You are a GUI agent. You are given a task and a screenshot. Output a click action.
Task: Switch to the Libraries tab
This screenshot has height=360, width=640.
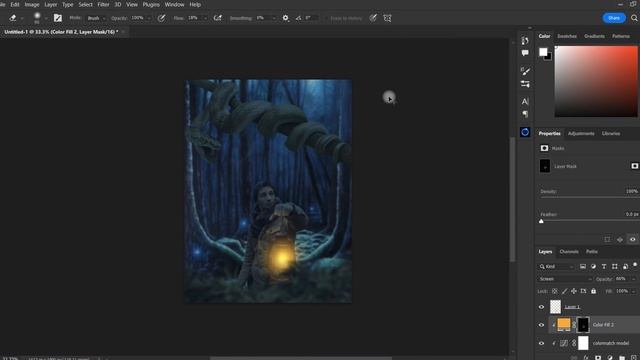(611, 133)
